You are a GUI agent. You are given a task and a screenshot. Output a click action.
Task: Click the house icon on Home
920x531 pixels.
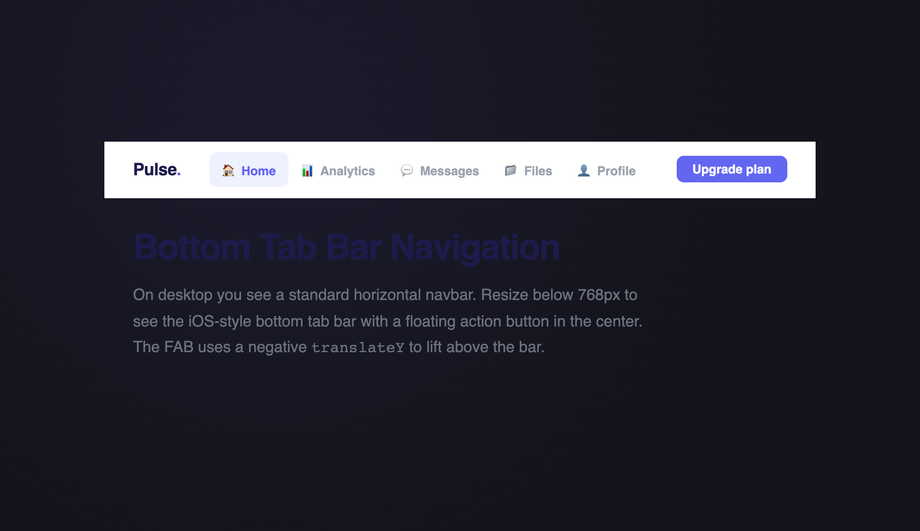tap(228, 170)
